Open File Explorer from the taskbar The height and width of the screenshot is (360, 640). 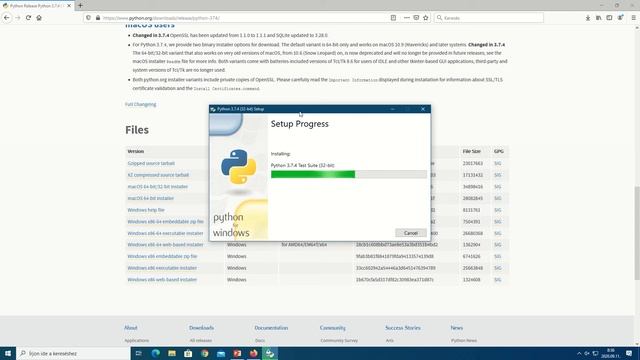[x=172, y=353]
